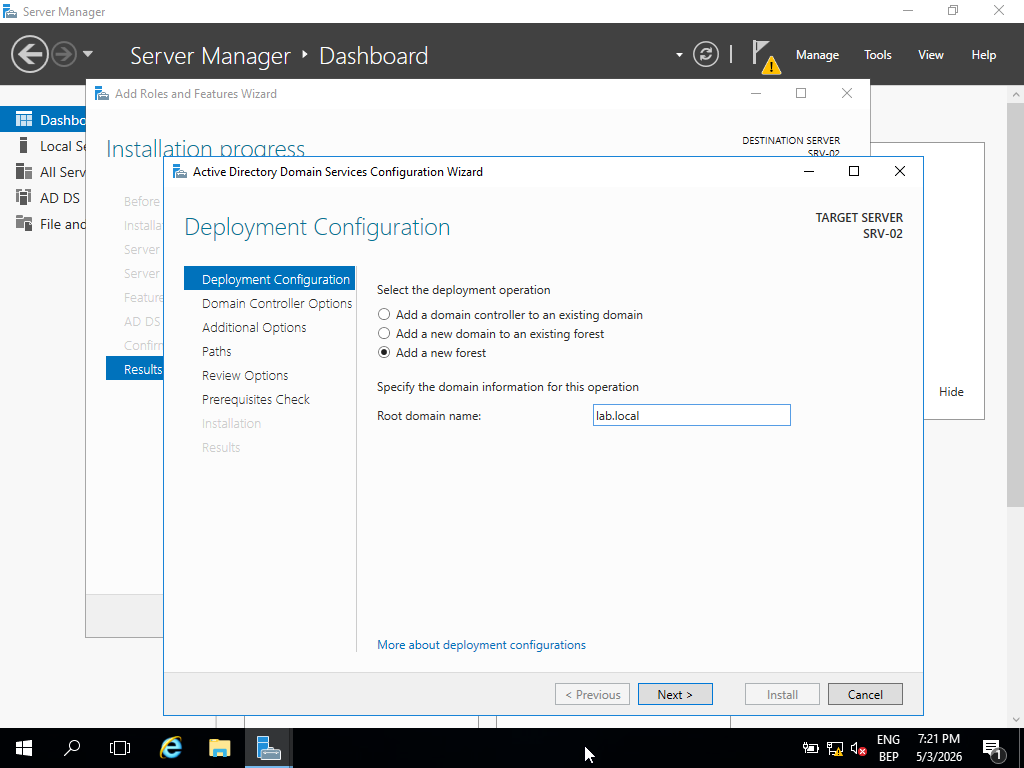The image size is (1024, 768).
Task: Go to Deployment Configuration step
Action: click(269, 279)
